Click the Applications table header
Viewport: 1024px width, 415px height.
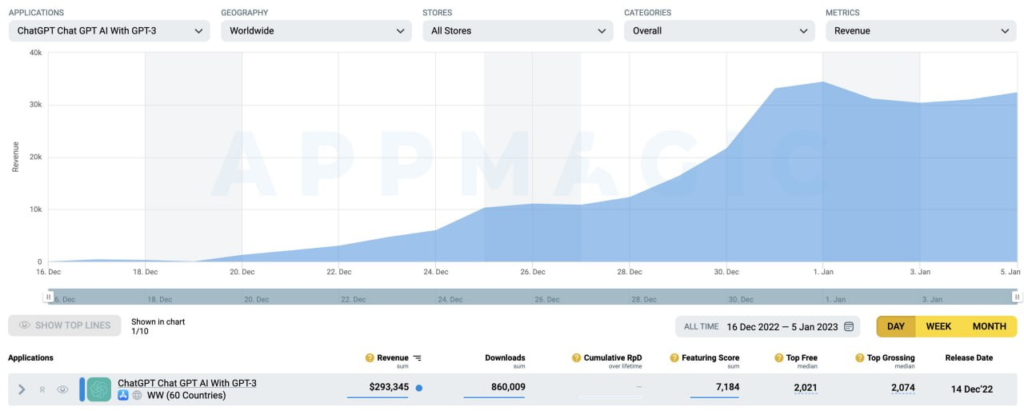pos(31,357)
